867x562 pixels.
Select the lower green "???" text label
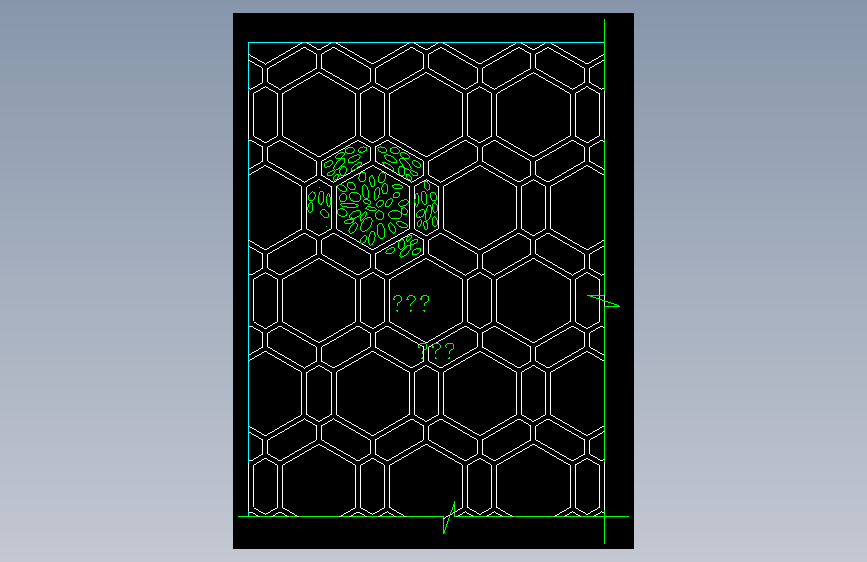pyautogui.click(x=436, y=351)
